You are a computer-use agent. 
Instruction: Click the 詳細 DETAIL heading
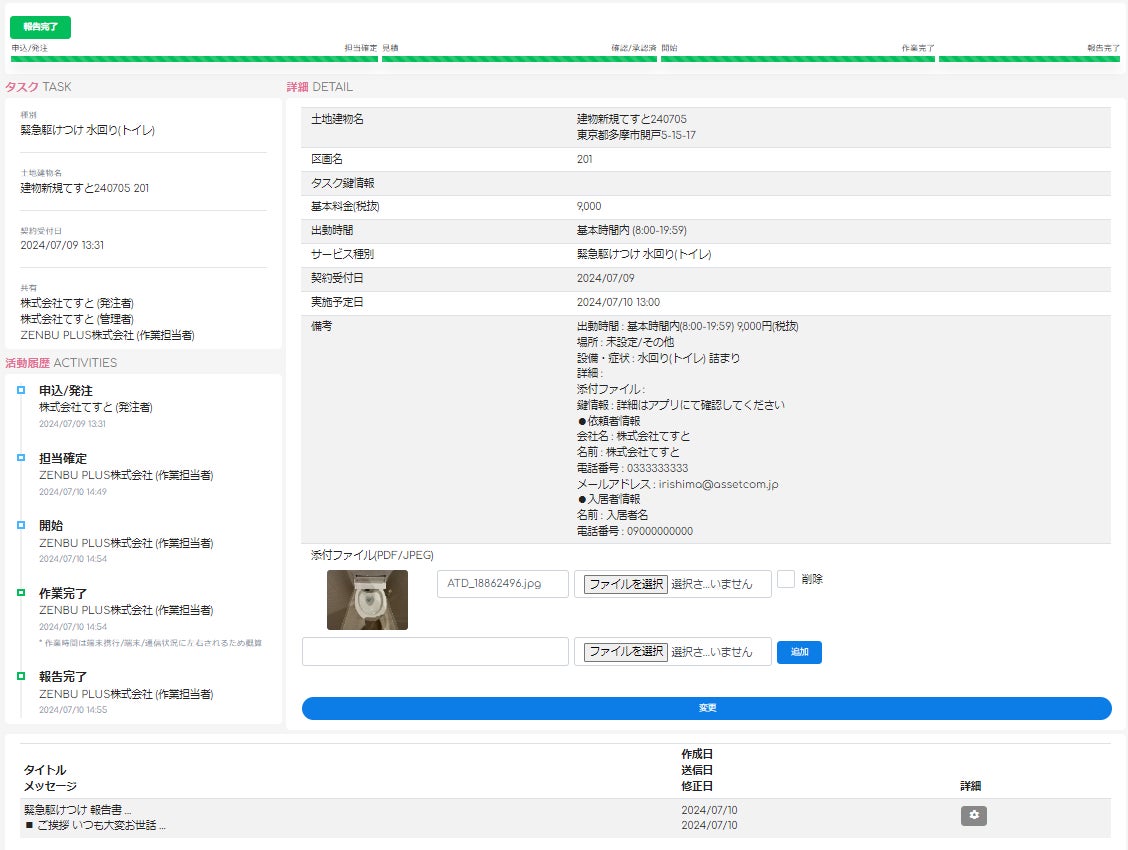pos(319,87)
